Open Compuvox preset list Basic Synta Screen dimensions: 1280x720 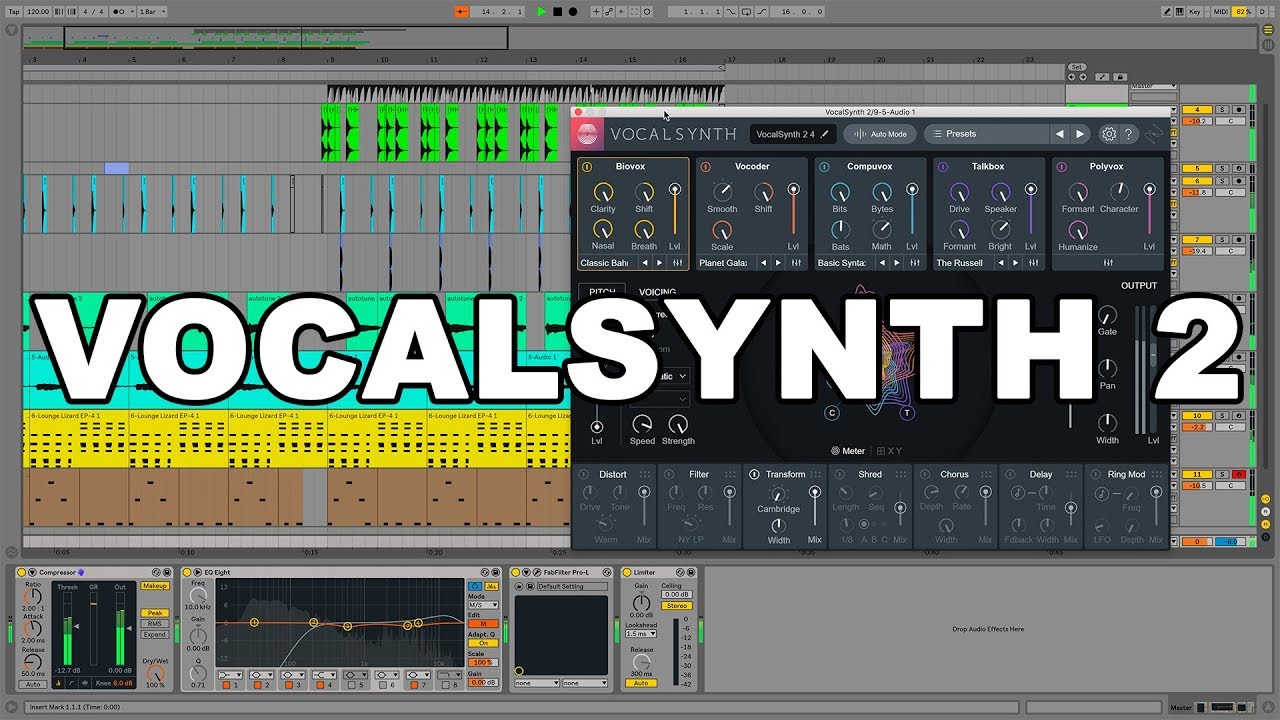[842, 263]
